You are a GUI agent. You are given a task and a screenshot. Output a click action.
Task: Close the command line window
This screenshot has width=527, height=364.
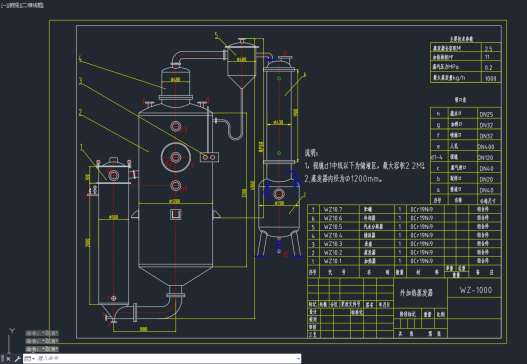[x=8, y=359]
